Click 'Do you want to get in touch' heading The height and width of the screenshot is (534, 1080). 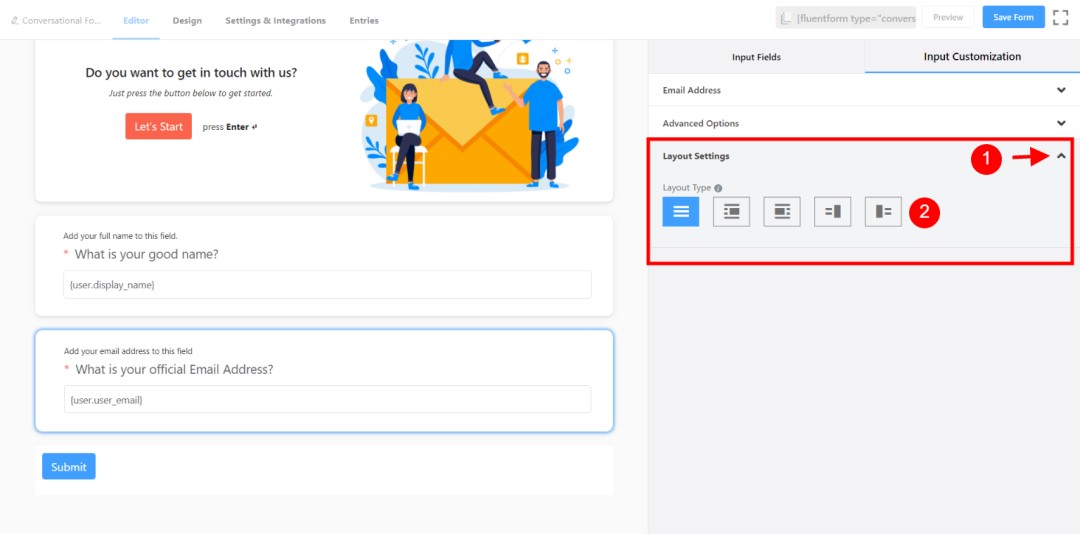point(191,72)
